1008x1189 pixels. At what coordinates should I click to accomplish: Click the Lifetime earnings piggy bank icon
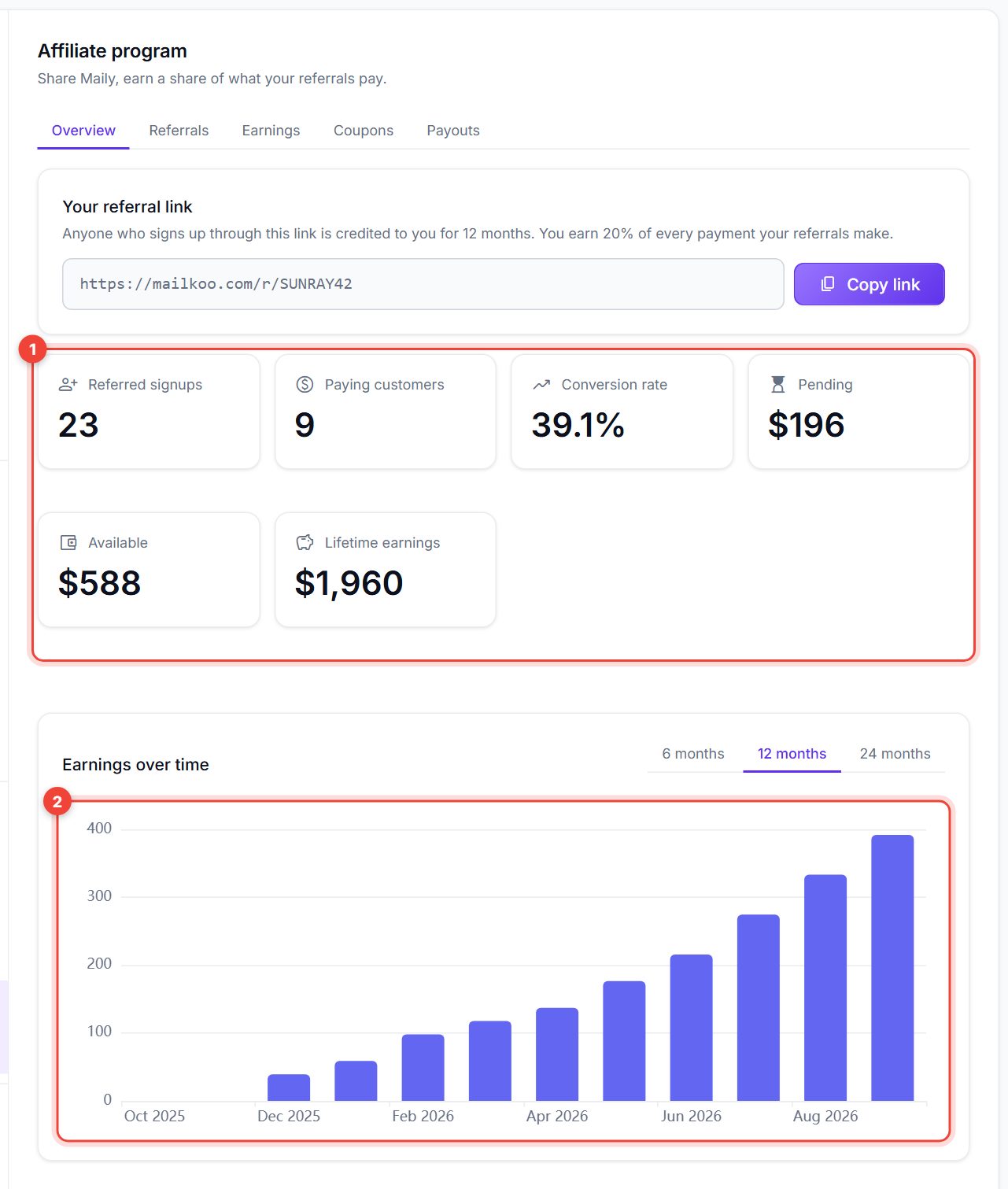click(305, 543)
